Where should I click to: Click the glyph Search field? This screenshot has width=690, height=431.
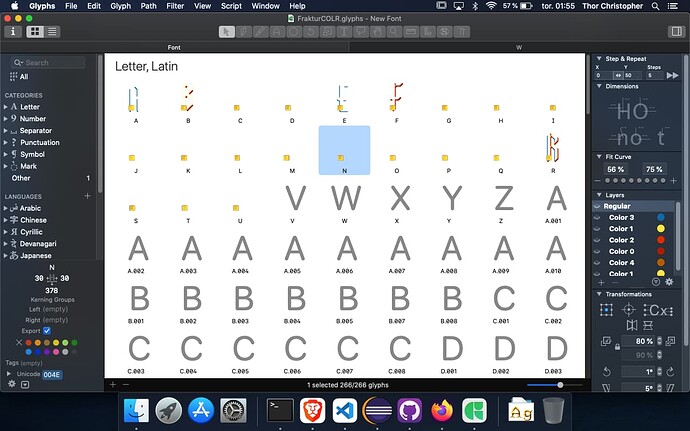coord(48,63)
